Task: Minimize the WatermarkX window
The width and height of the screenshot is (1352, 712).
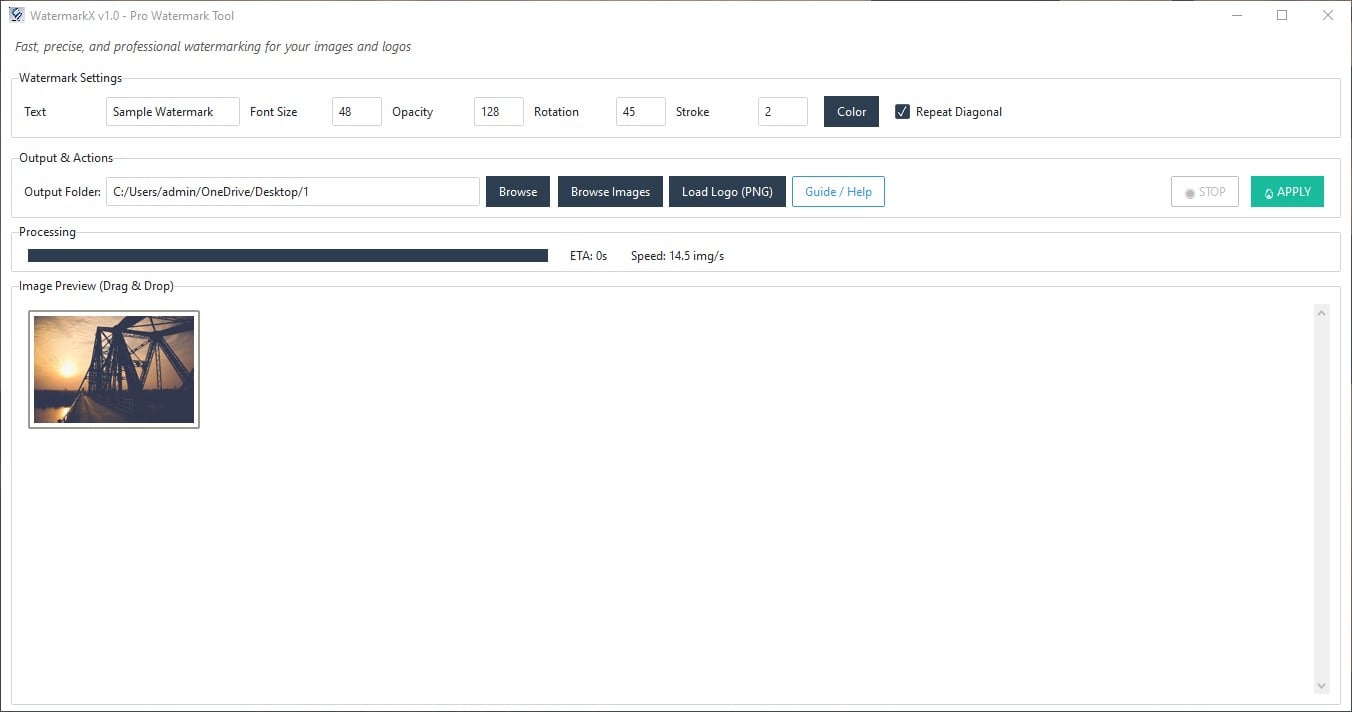Action: (1237, 16)
